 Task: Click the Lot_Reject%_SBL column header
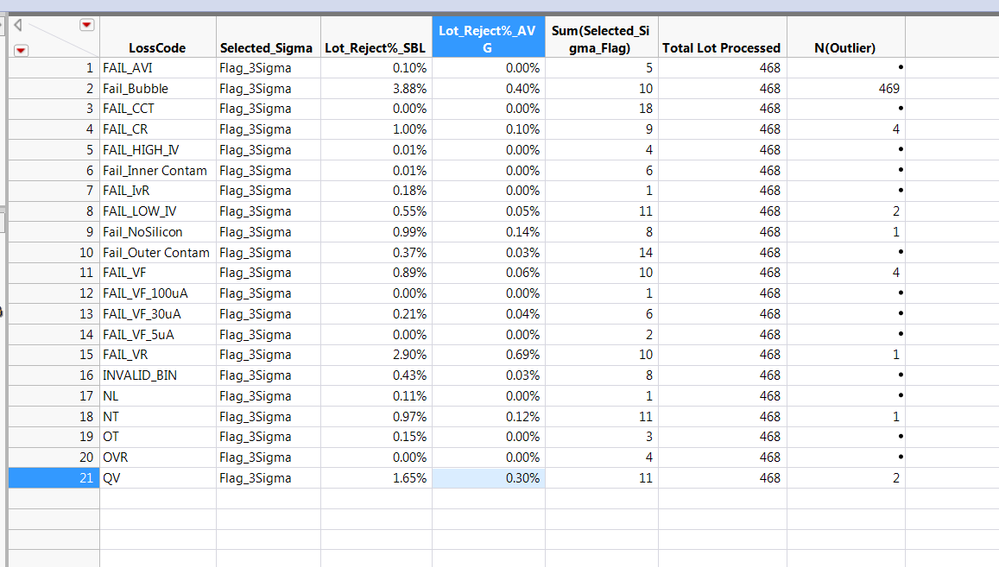375,48
